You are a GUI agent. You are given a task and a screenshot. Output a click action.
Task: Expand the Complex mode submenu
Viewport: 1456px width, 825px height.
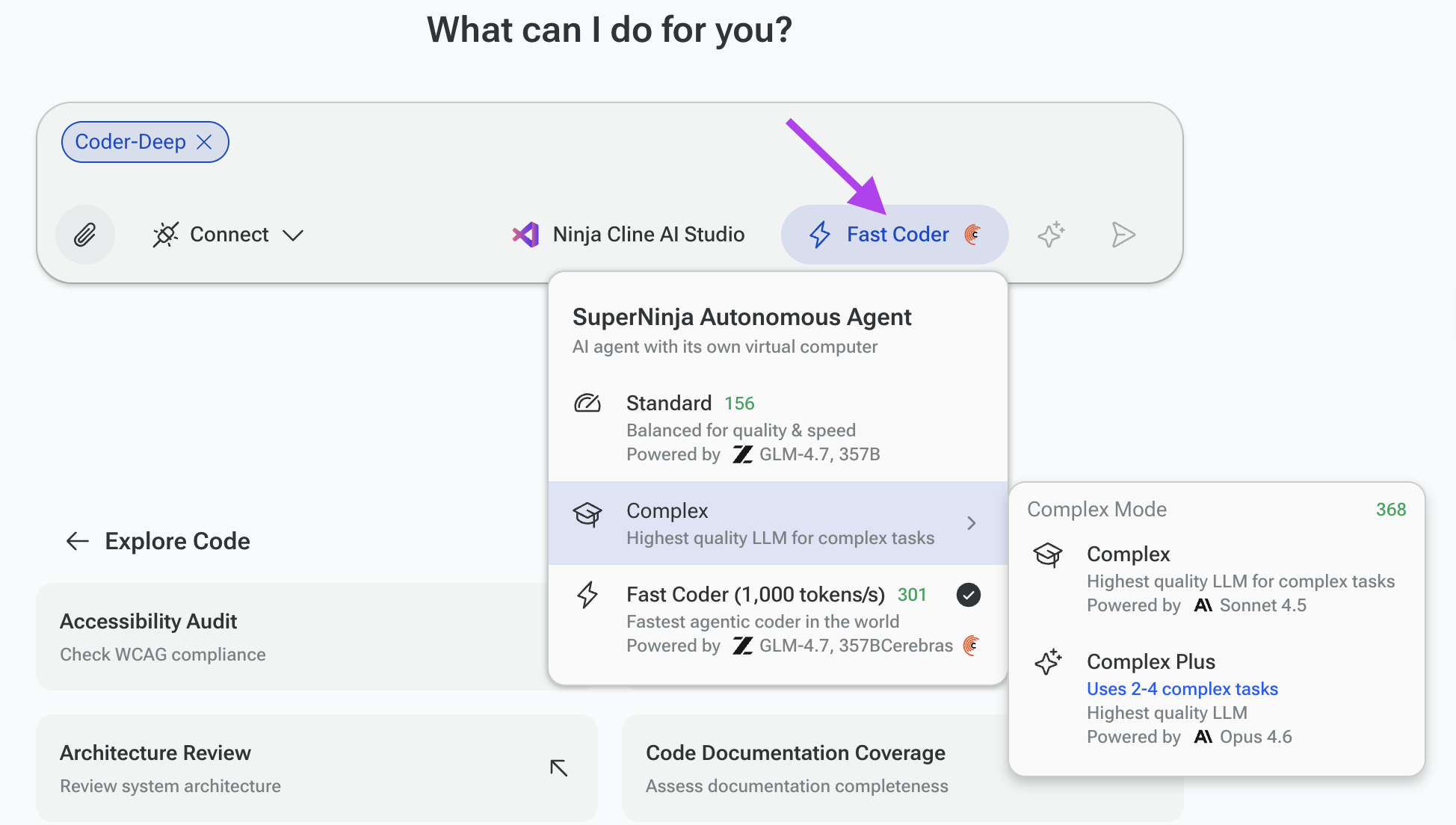pos(777,523)
